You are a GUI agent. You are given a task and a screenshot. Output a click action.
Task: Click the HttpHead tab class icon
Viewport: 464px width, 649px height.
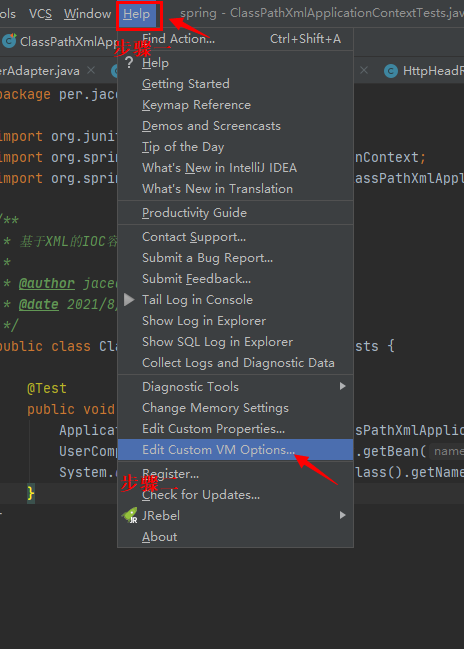[391, 71]
